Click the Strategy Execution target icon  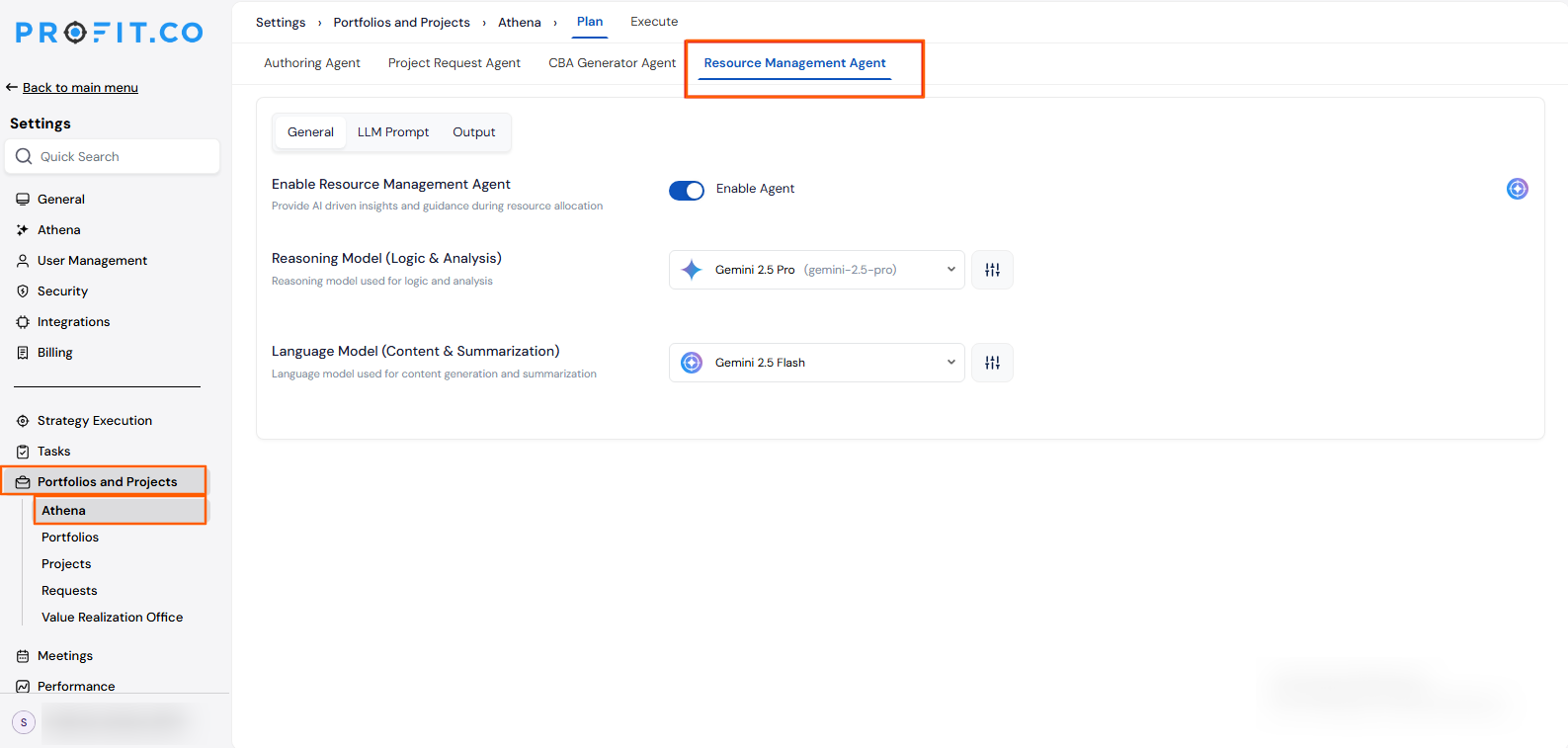[23, 421]
